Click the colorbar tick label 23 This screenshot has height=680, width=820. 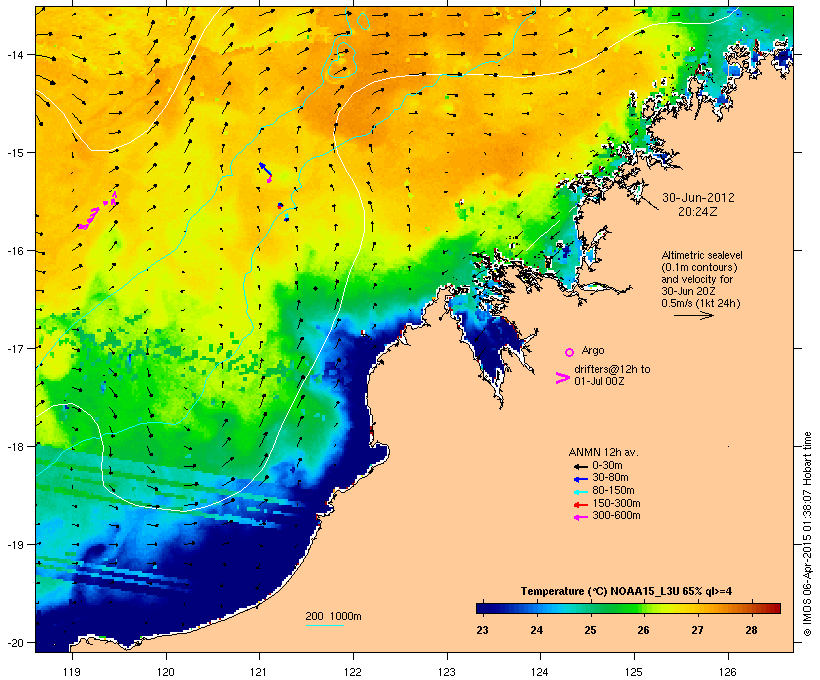[x=482, y=630]
